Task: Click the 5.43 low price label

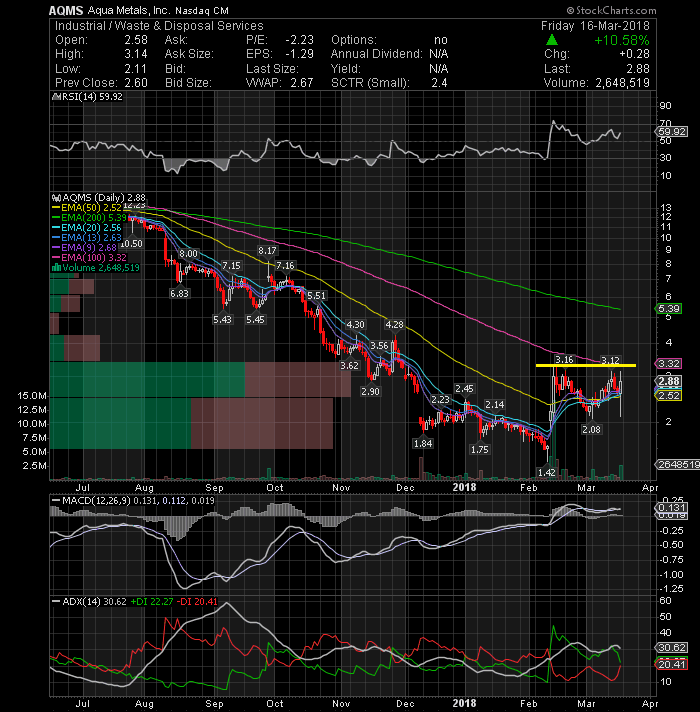Action: click(x=222, y=320)
